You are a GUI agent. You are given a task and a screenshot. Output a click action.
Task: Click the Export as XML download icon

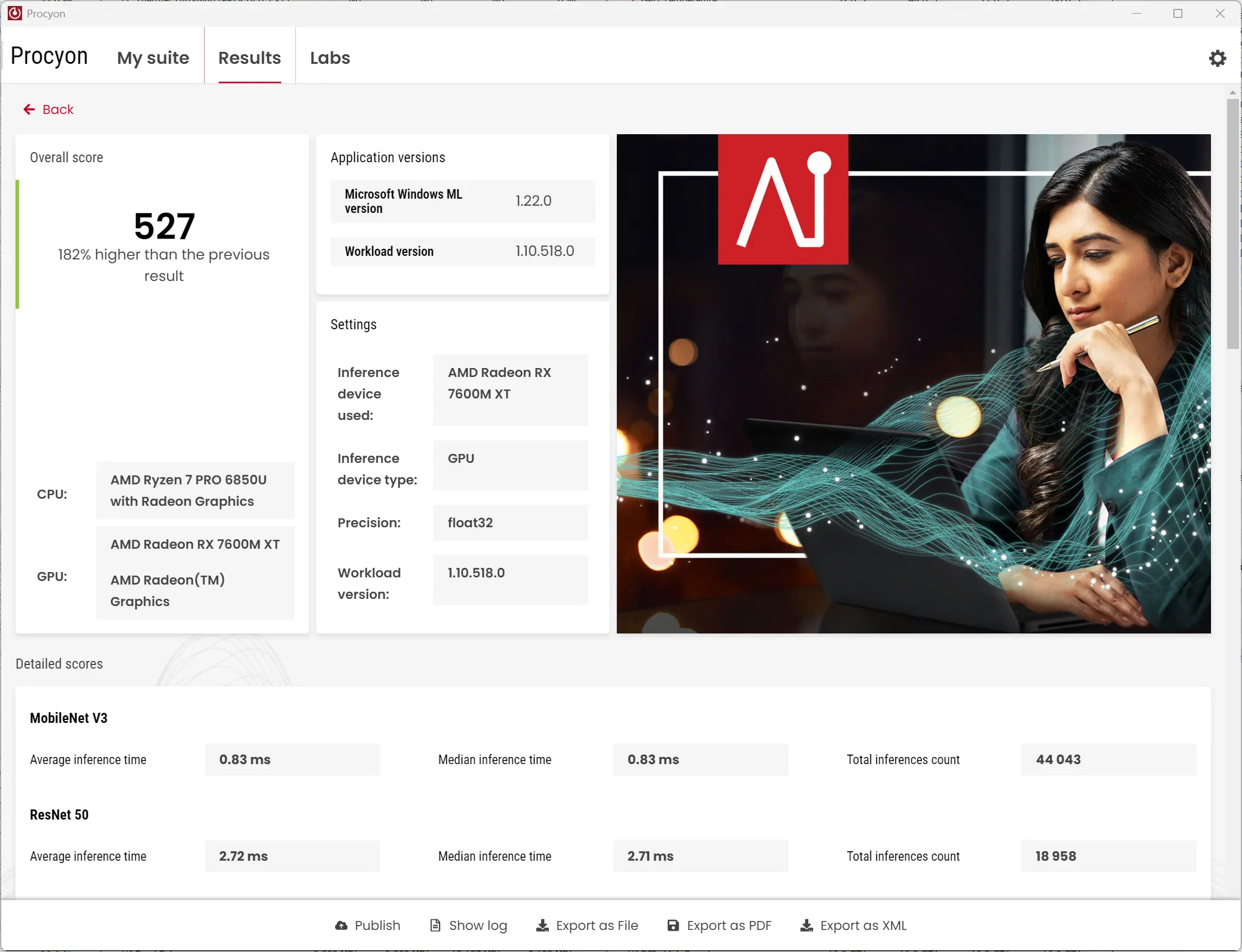807,925
